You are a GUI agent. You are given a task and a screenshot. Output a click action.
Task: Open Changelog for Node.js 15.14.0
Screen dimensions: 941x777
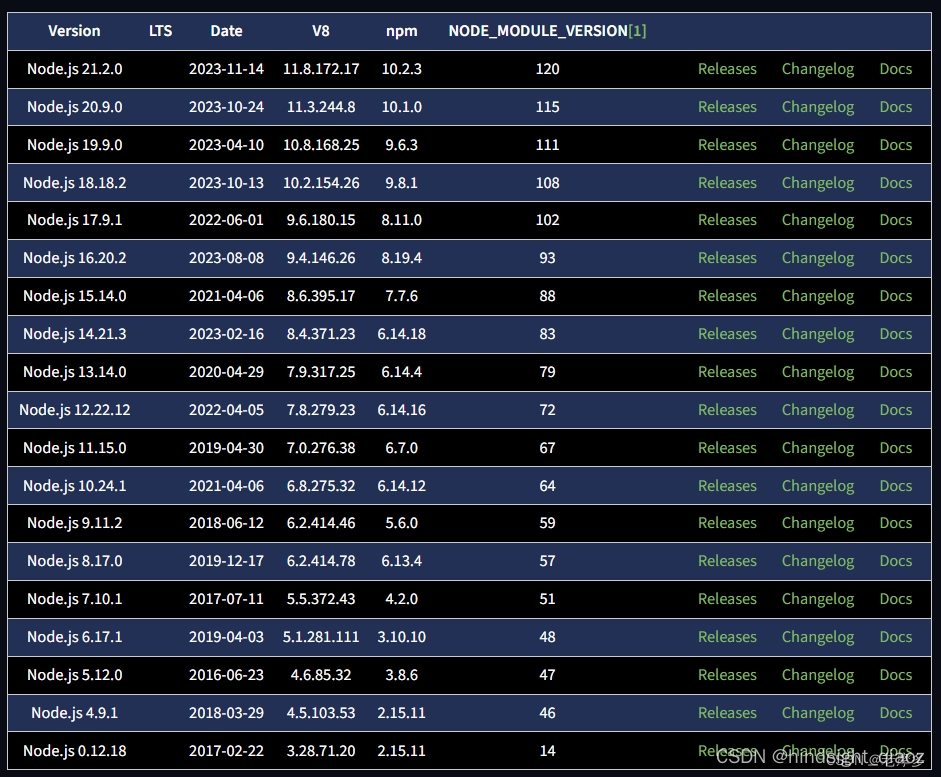pyautogui.click(x=817, y=296)
